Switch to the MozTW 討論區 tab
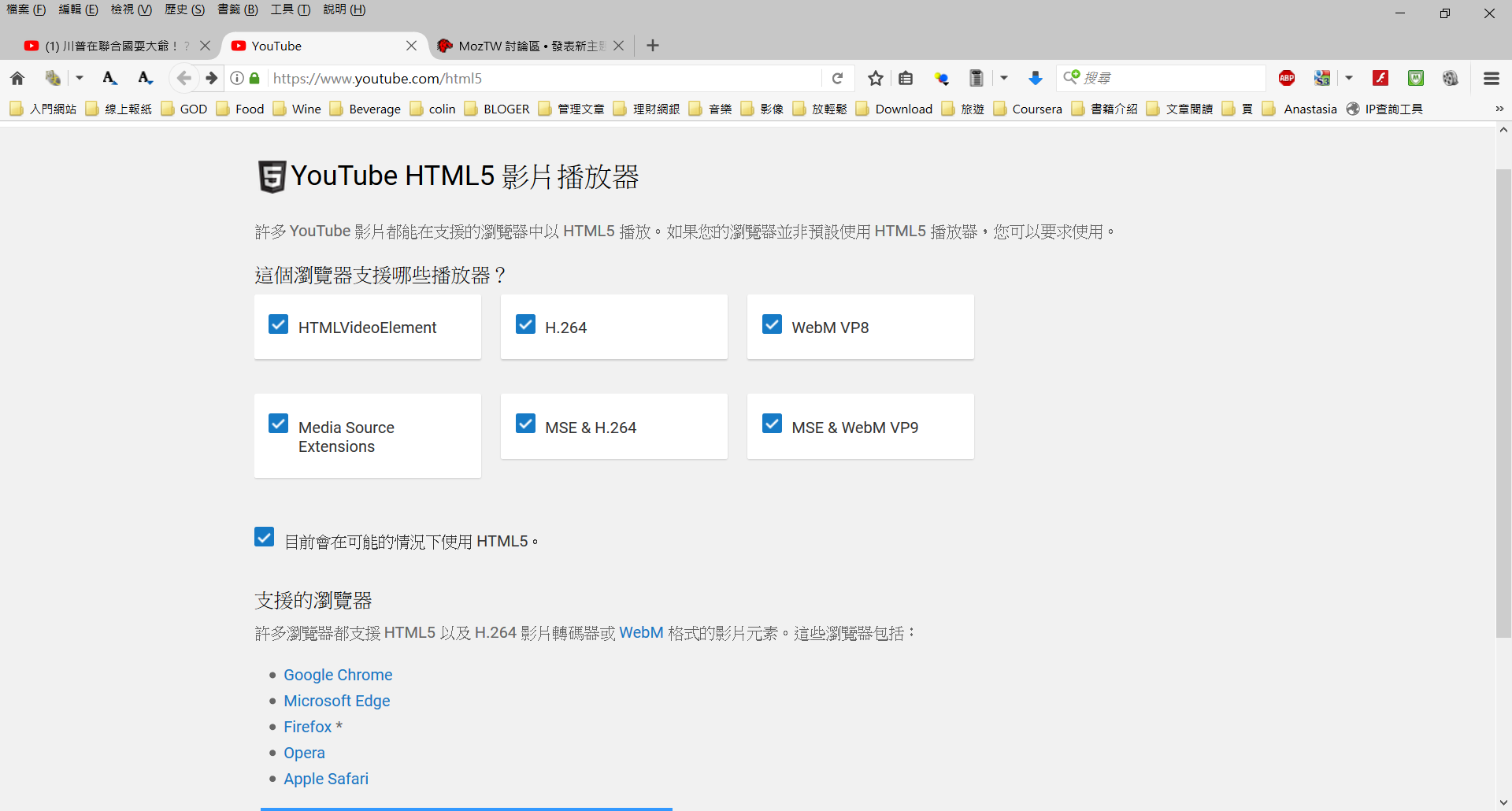 [523, 46]
